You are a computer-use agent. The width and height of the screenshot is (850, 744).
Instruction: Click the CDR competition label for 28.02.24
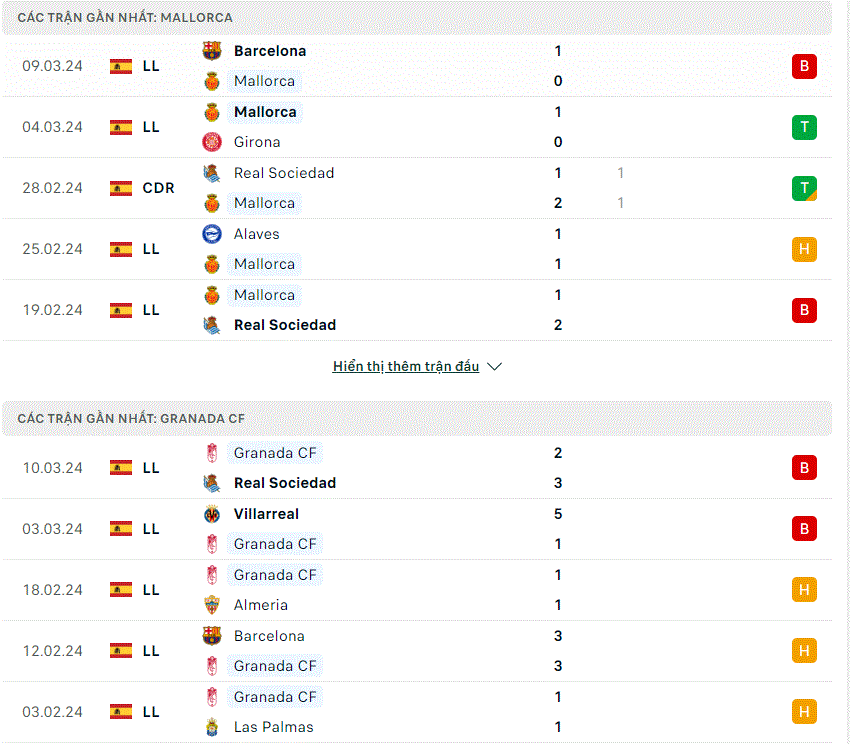pyautogui.click(x=158, y=188)
